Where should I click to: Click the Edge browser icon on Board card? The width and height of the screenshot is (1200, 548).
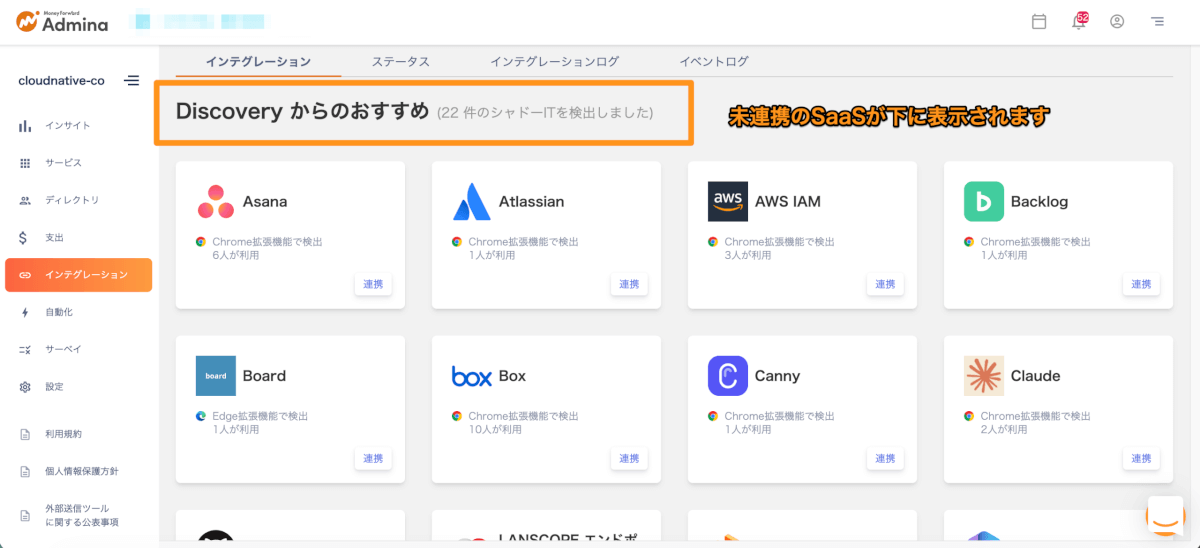(x=201, y=416)
